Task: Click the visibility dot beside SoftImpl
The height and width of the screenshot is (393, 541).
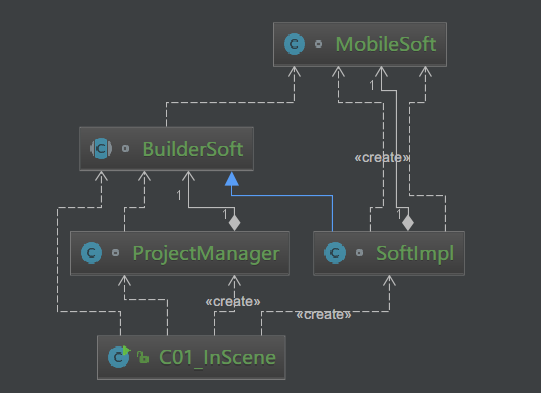Action: [359, 253]
